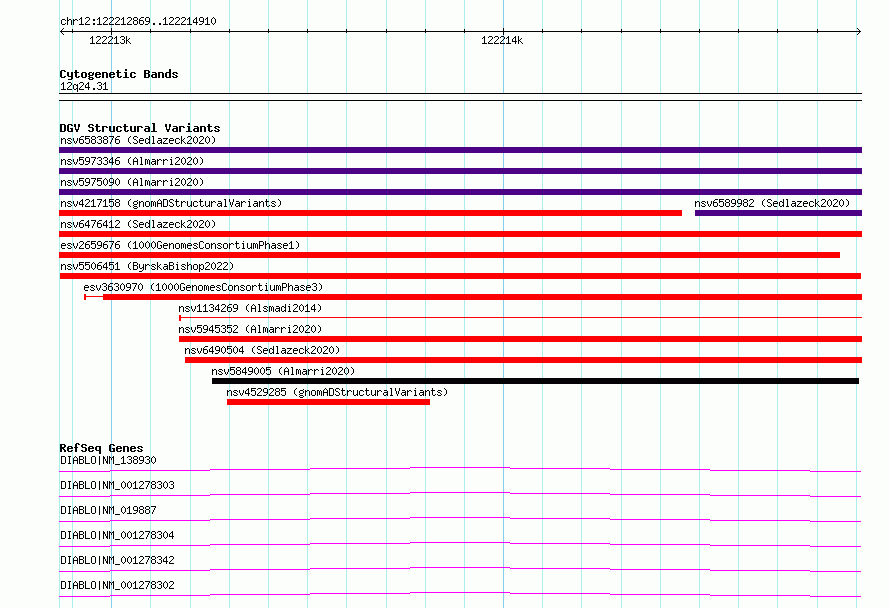Viewport: 890px width, 608px height.
Task: Click nsv4529285 gnomADStructuralVariants label
Action: point(337,392)
